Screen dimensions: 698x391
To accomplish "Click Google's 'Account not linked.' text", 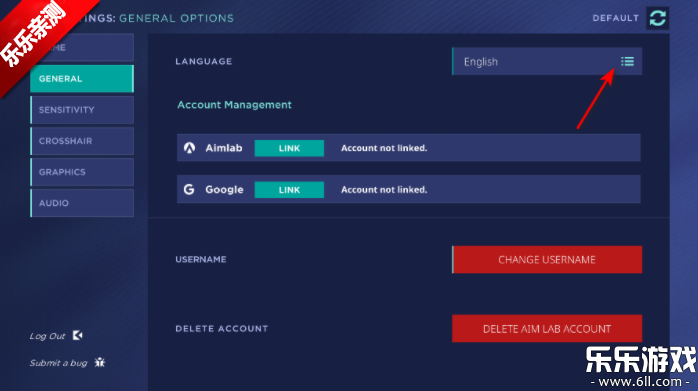I will [x=384, y=190].
